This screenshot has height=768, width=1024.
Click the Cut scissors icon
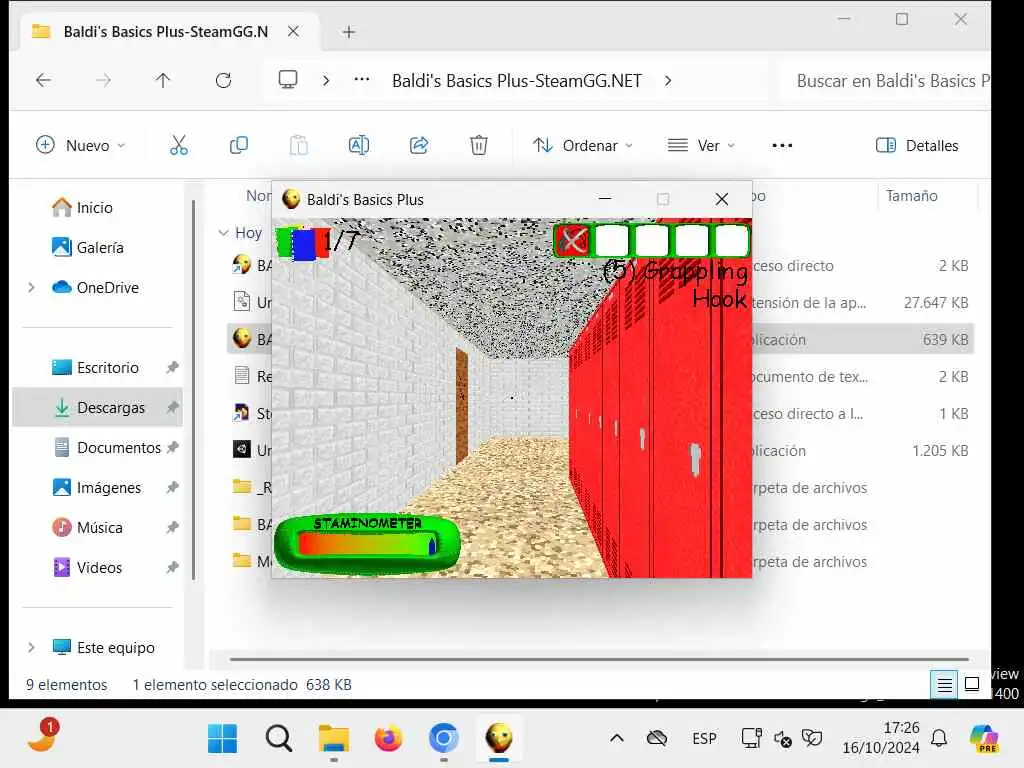click(178, 145)
